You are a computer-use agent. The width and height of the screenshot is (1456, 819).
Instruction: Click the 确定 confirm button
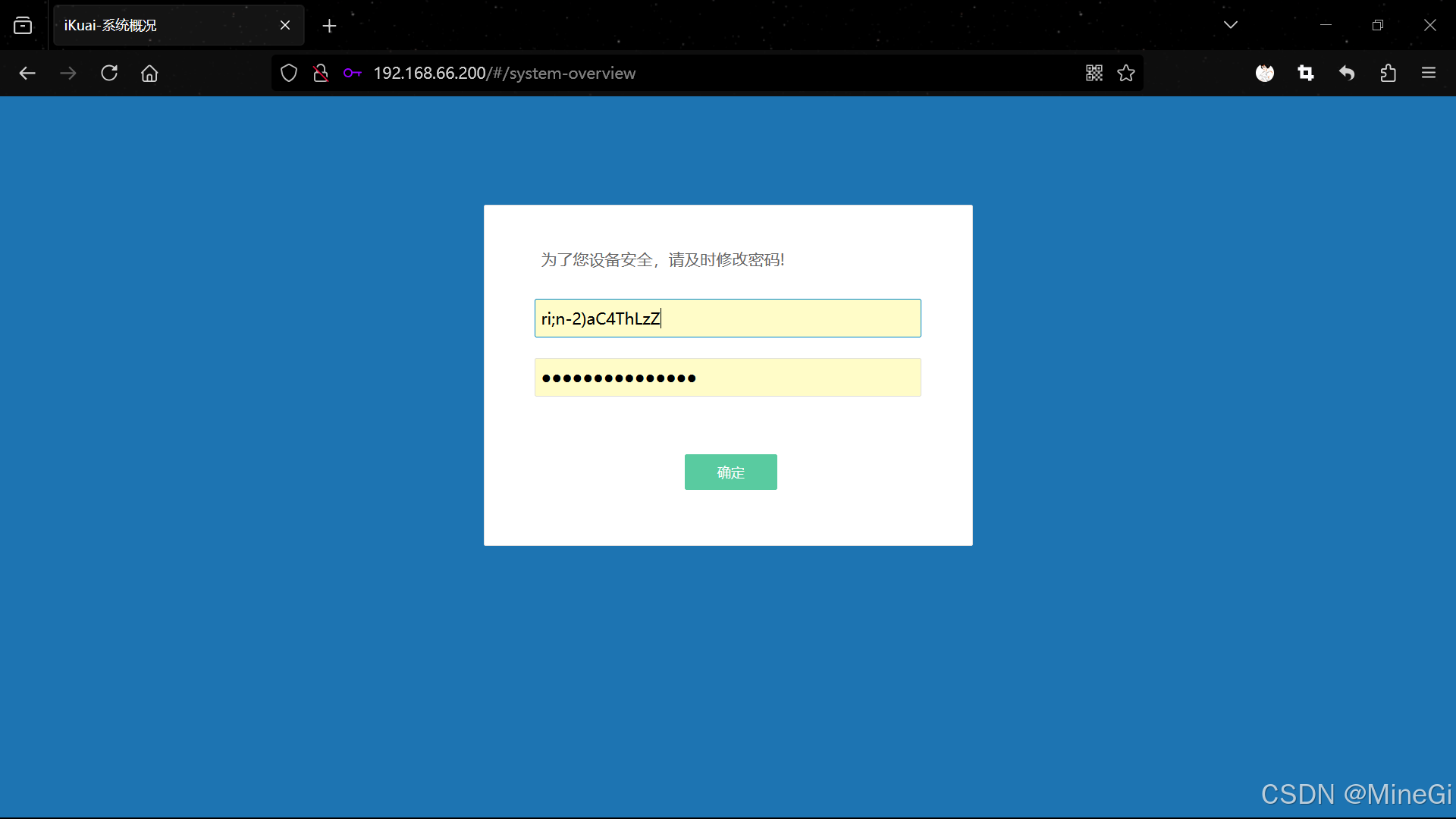tap(730, 472)
